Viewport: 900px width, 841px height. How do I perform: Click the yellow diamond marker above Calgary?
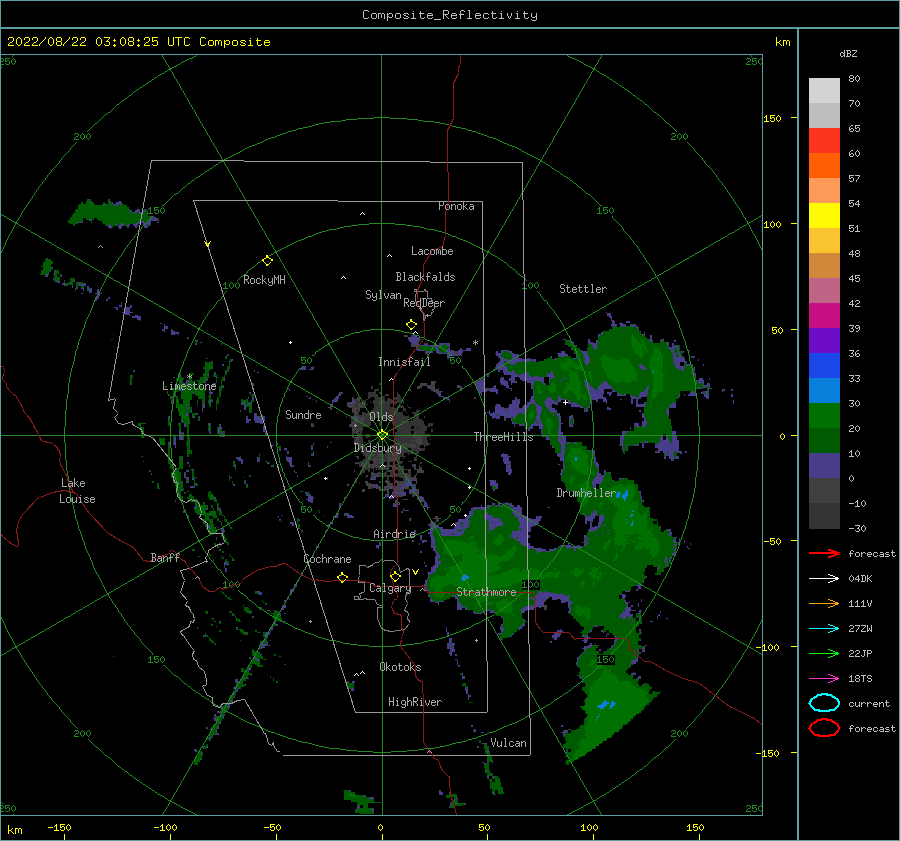pyautogui.click(x=395, y=576)
